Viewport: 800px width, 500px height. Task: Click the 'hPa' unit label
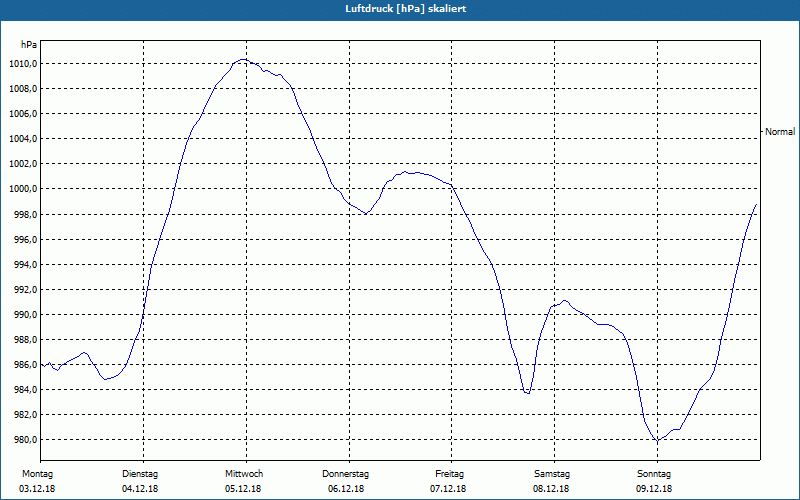(29, 45)
